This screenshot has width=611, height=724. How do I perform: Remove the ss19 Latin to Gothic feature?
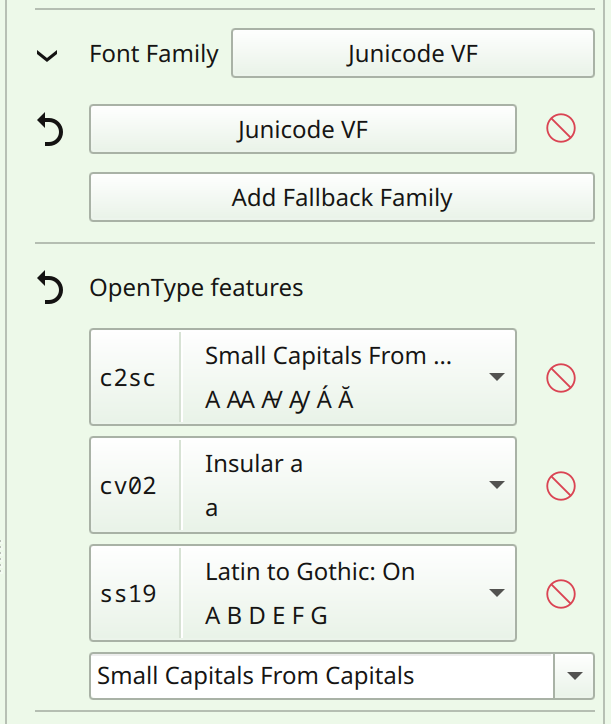coord(561,594)
